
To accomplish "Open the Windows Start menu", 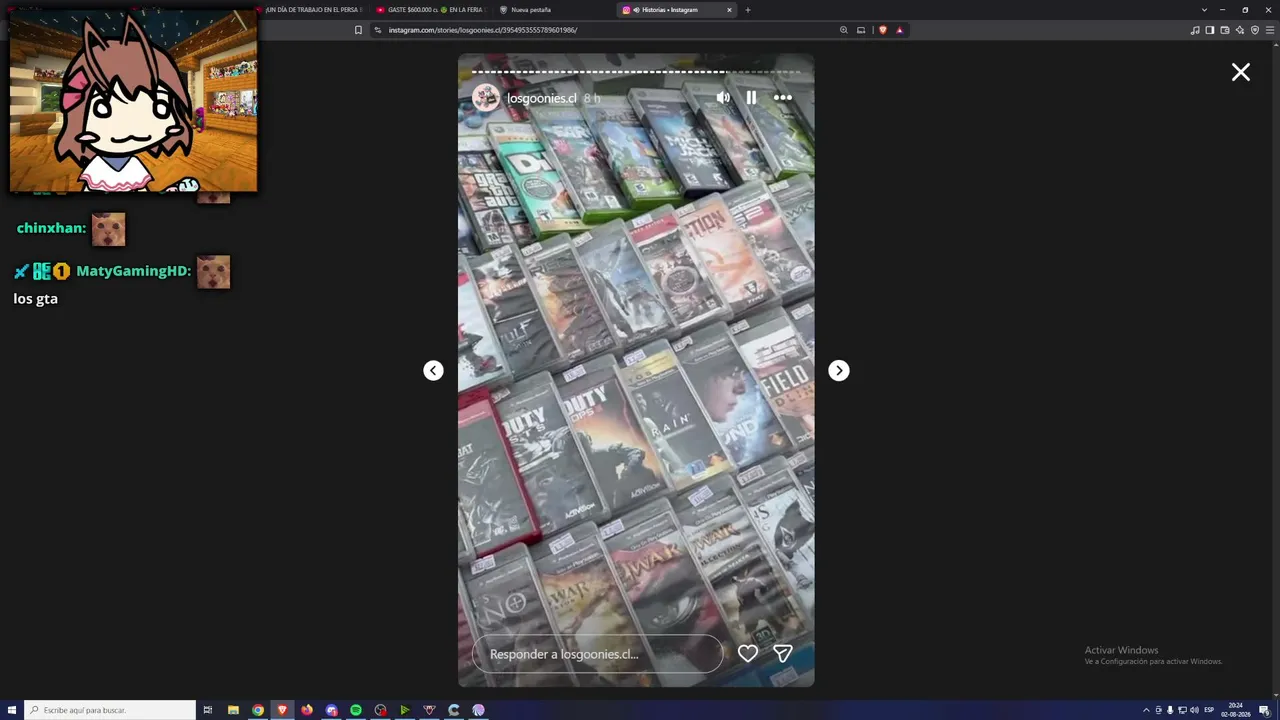I will (x=12, y=710).
